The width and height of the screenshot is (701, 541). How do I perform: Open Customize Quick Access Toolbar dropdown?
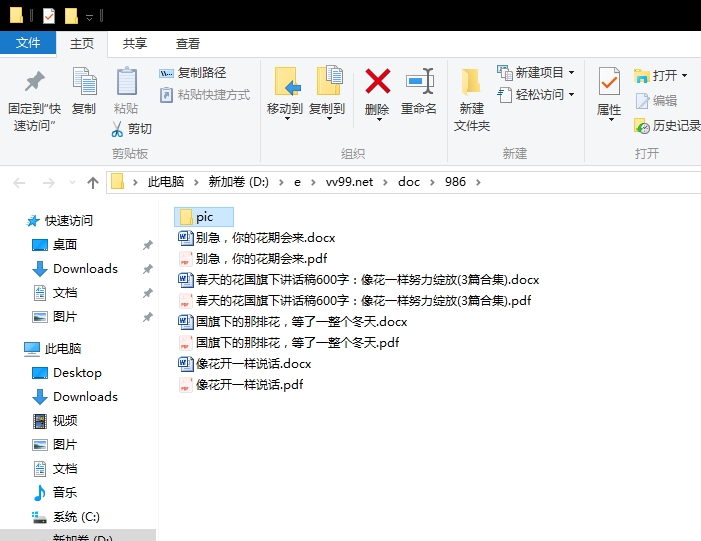89,17
